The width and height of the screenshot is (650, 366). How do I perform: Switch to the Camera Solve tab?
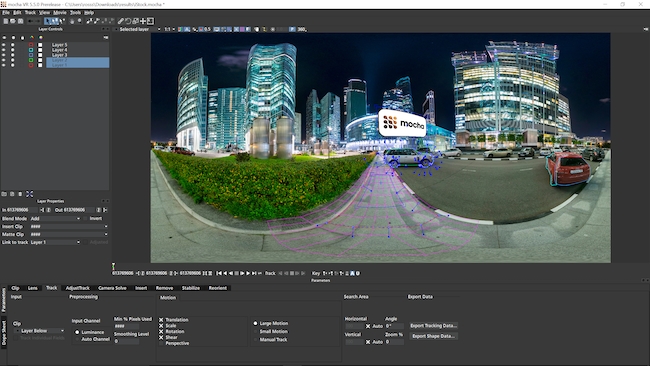(112, 288)
